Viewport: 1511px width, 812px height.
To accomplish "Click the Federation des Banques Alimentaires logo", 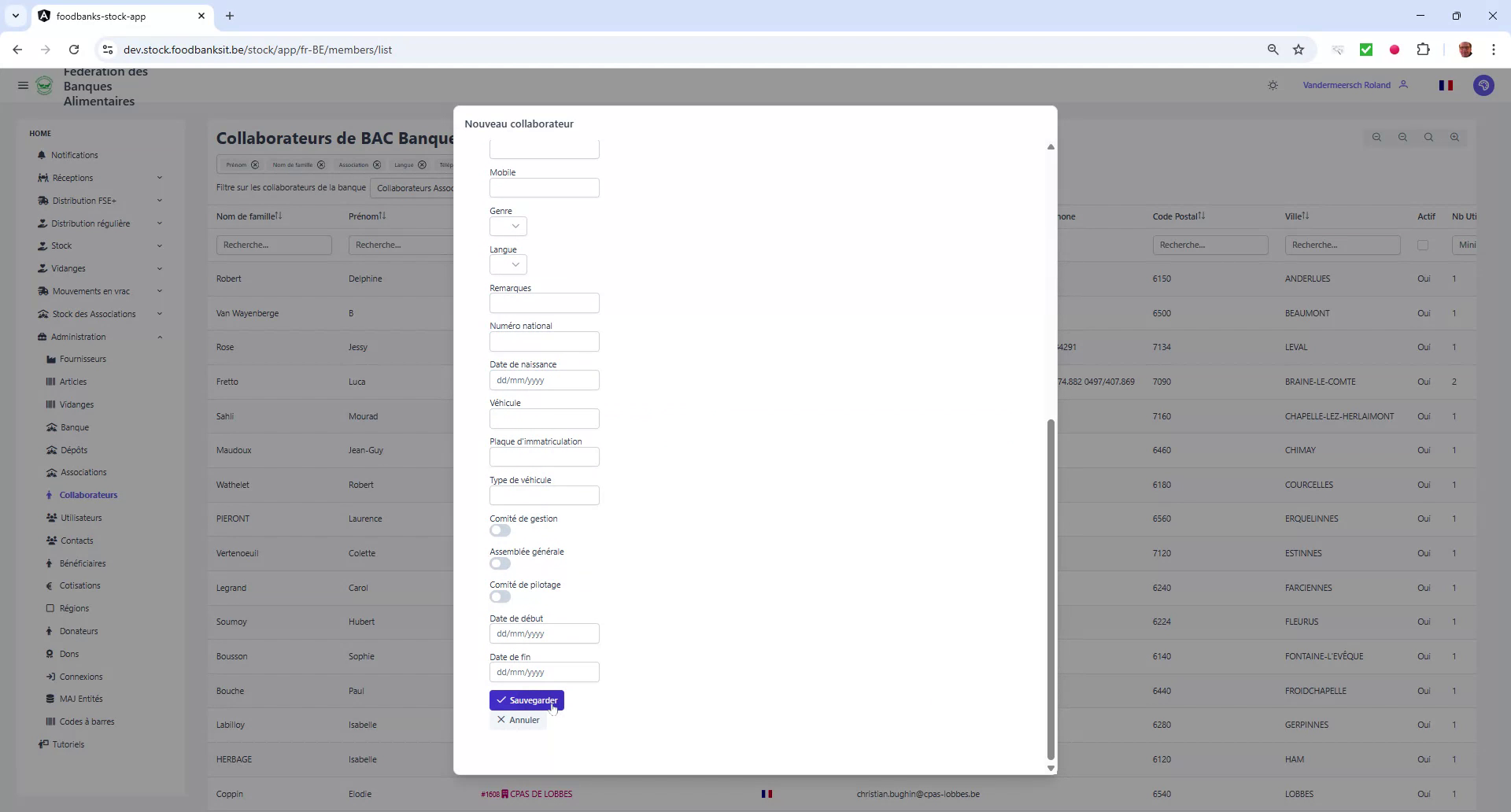I will coord(44,87).
